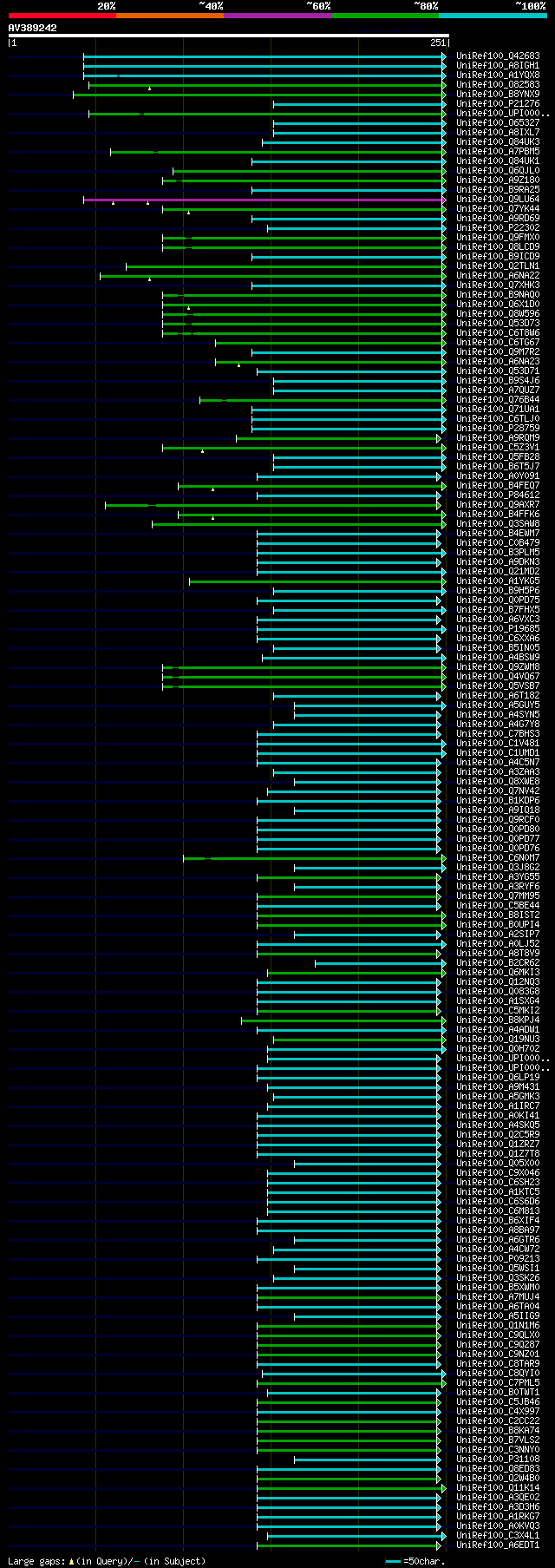
Task: Select label UniRef100_A7PBM5
Action: (498, 152)
